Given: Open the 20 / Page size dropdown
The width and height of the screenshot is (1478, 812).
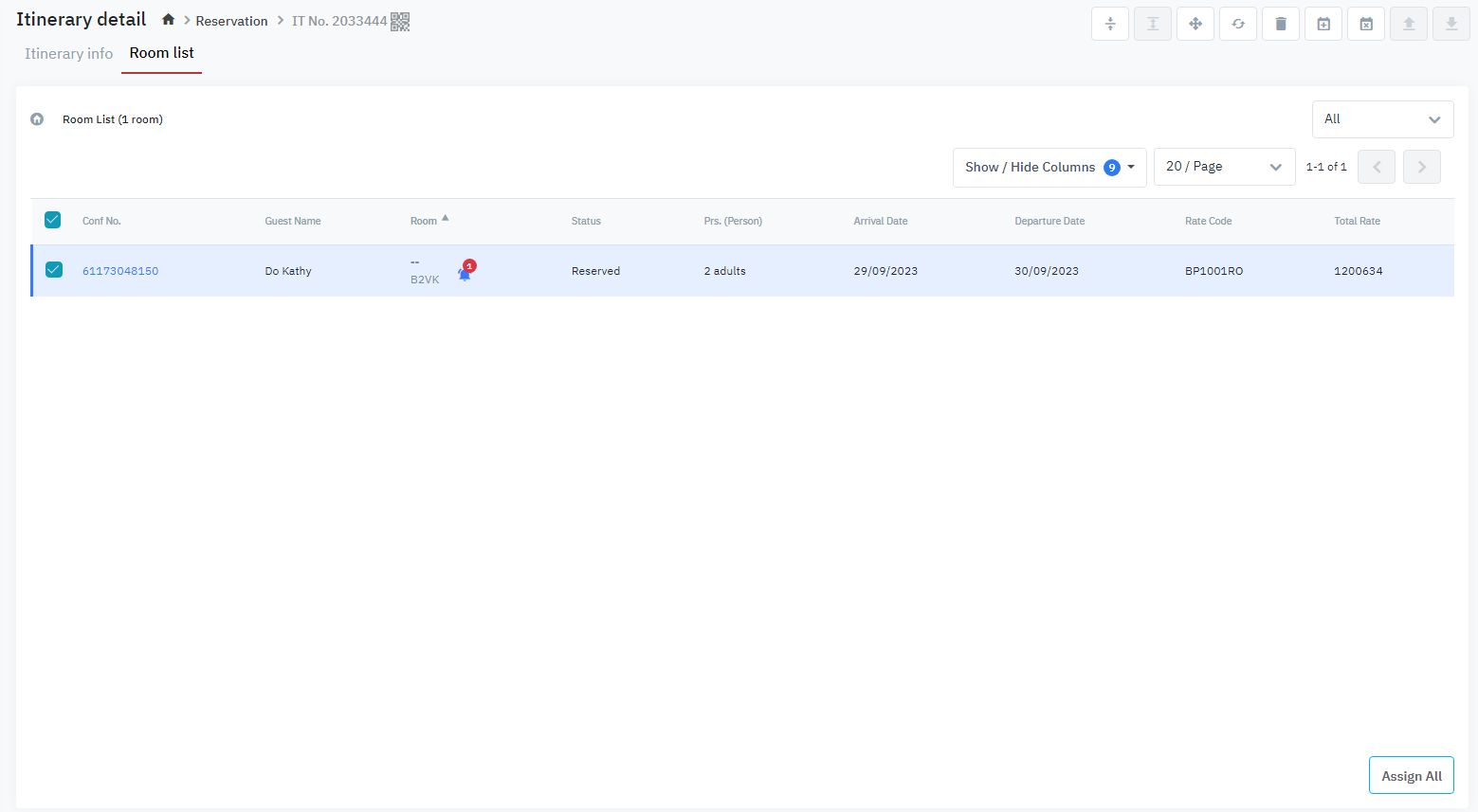Looking at the screenshot, I should [1224, 167].
